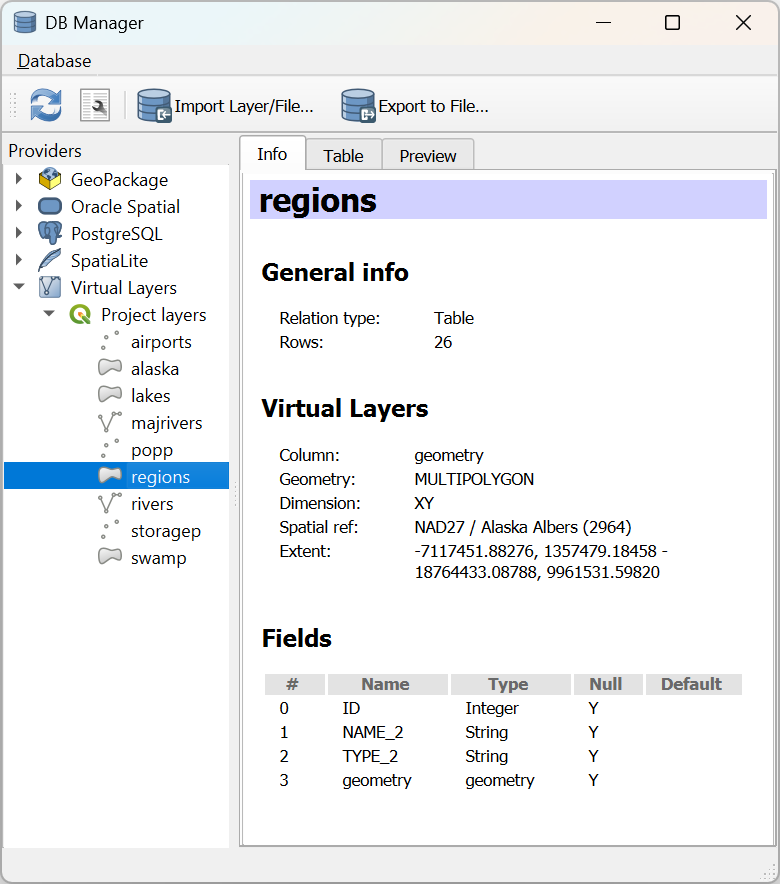The width and height of the screenshot is (780, 884).
Task: Click the Oracle Spatial provider icon
Action: tap(50, 207)
